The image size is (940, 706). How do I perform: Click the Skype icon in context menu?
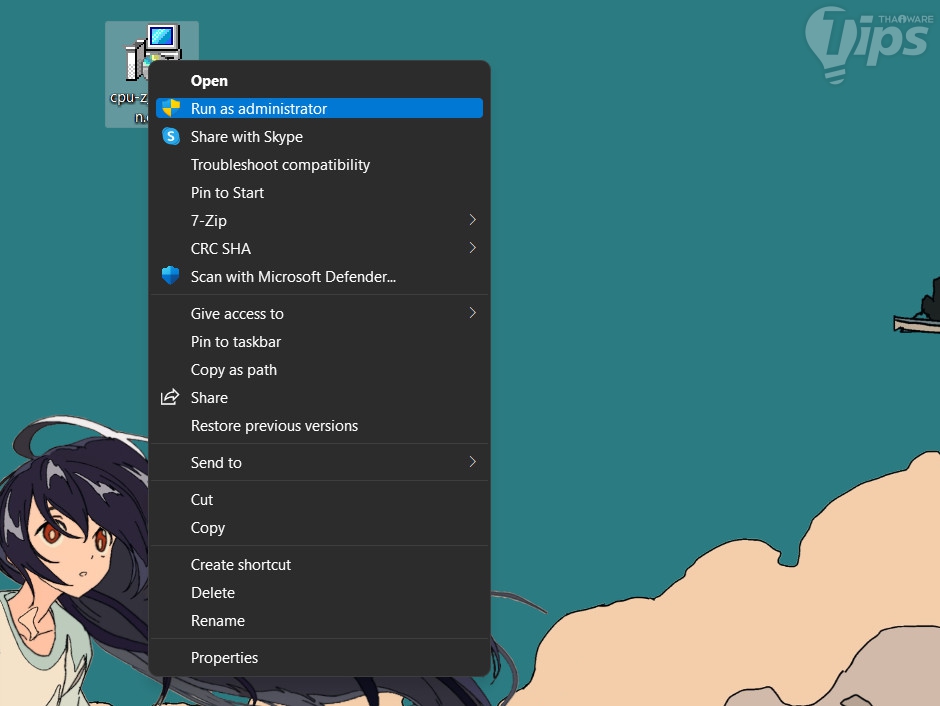pos(171,137)
